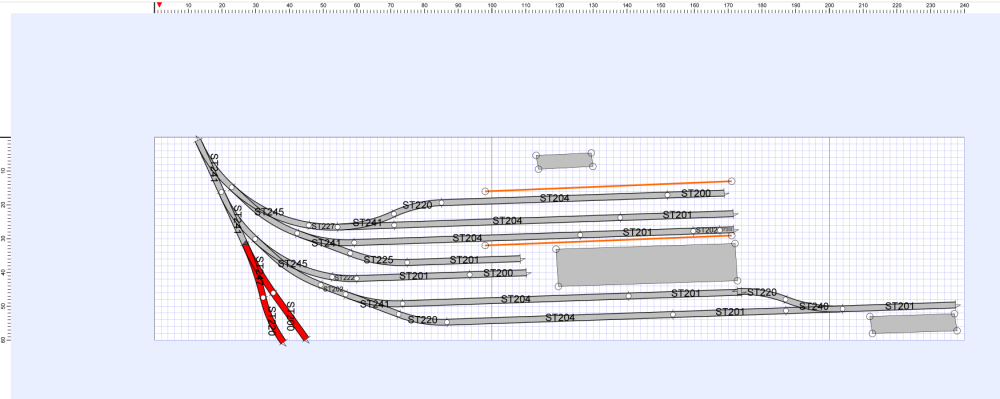Select the ST222 track piece
This screenshot has width=1000, height=399.
pyautogui.click(x=344, y=278)
